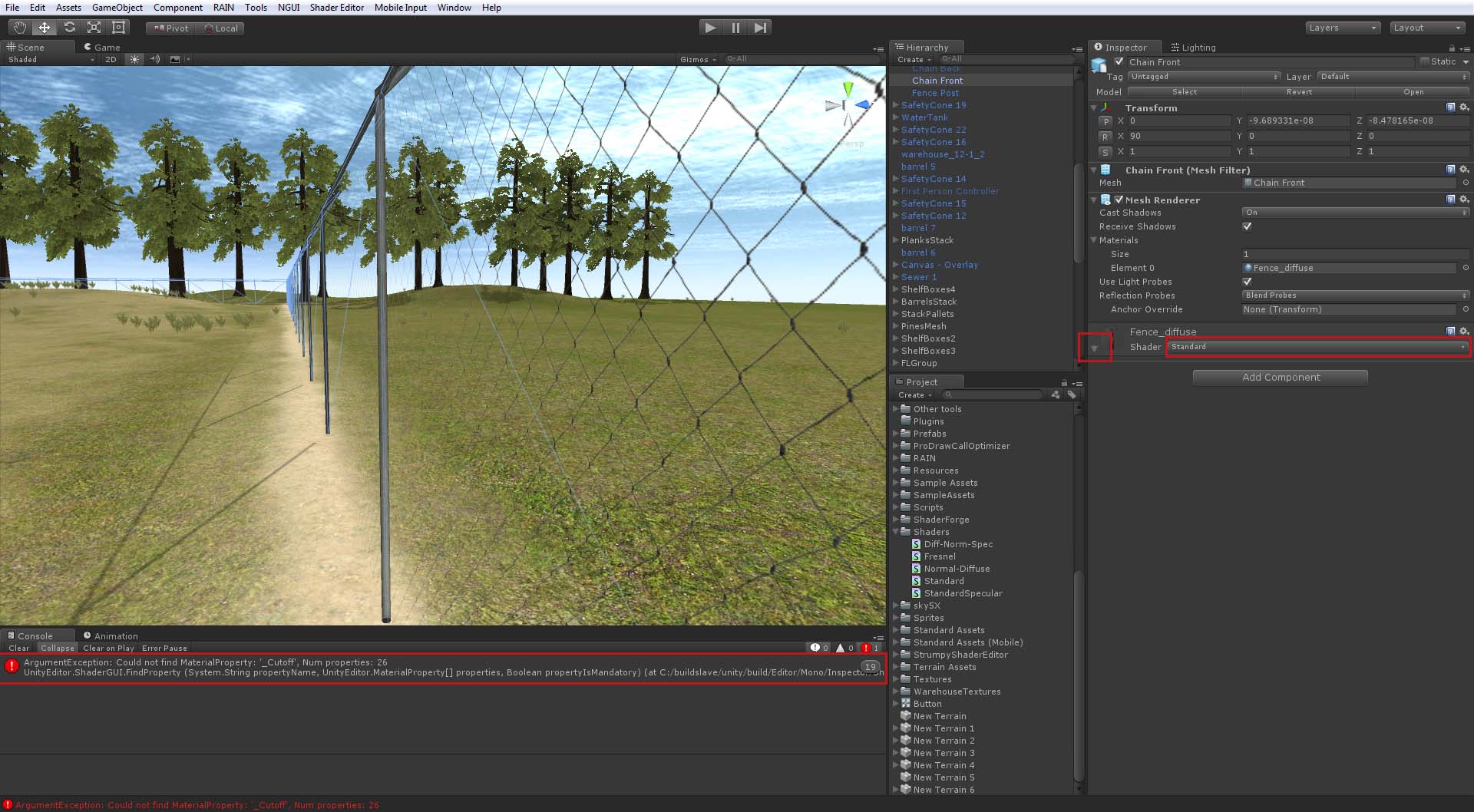Screen dimensions: 1474x812
Task: Click the GameObject cube icon in Inspector
Action: point(1099,64)
